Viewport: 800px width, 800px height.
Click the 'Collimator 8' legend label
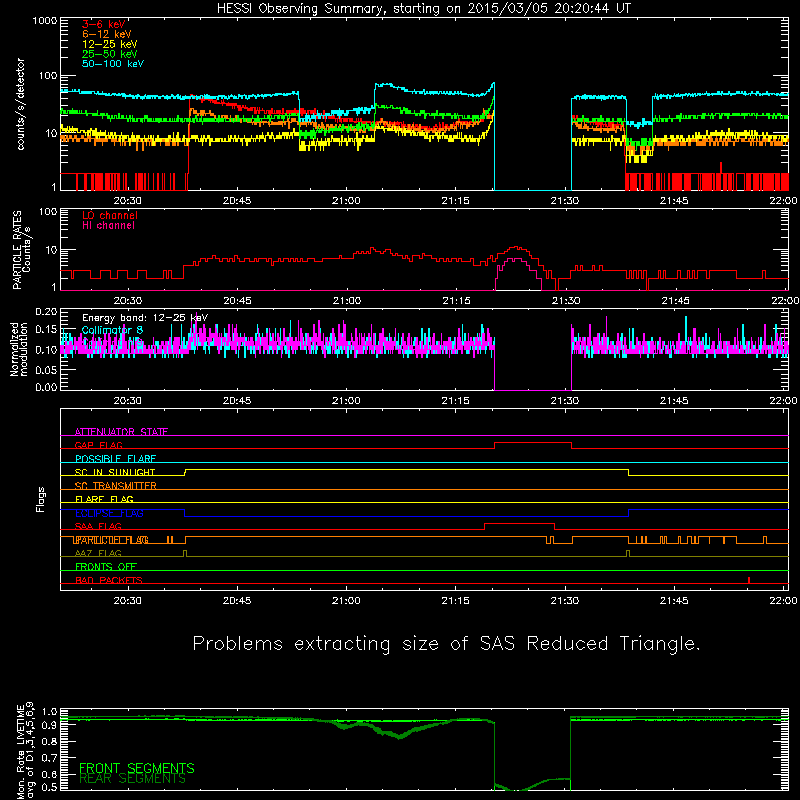pos(112,330)
